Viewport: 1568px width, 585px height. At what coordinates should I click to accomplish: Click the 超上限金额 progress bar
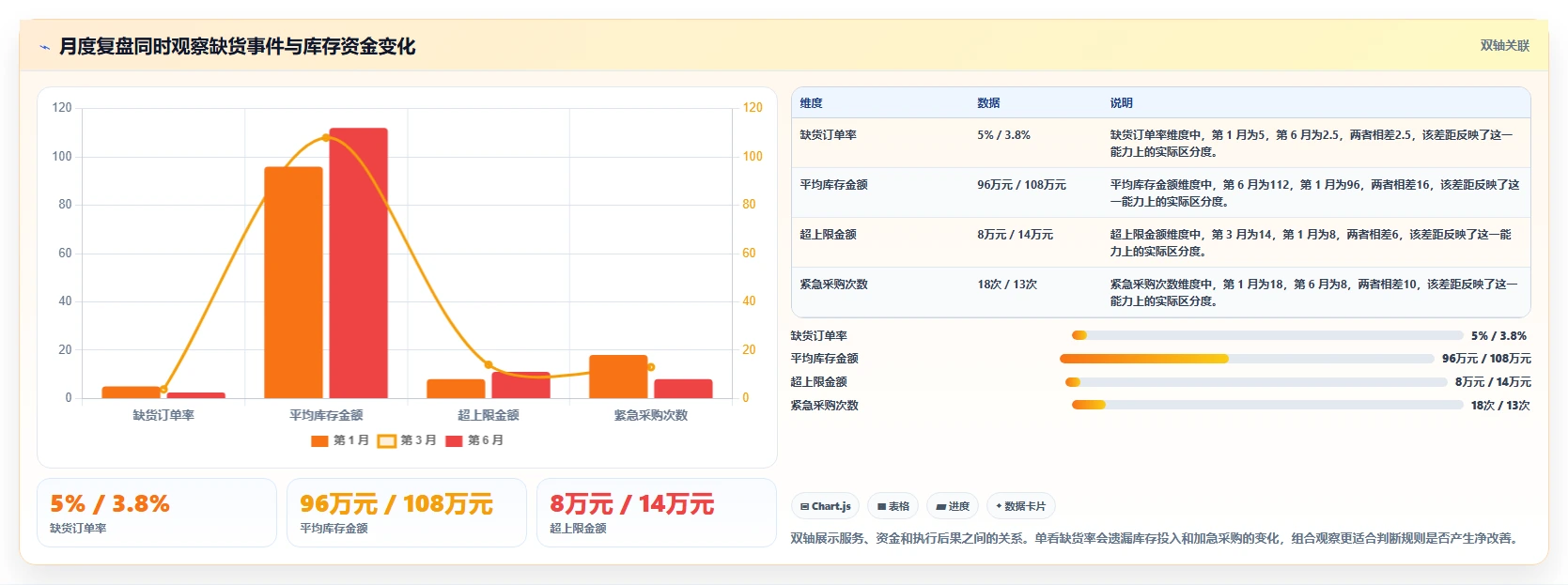[1256, 382]
